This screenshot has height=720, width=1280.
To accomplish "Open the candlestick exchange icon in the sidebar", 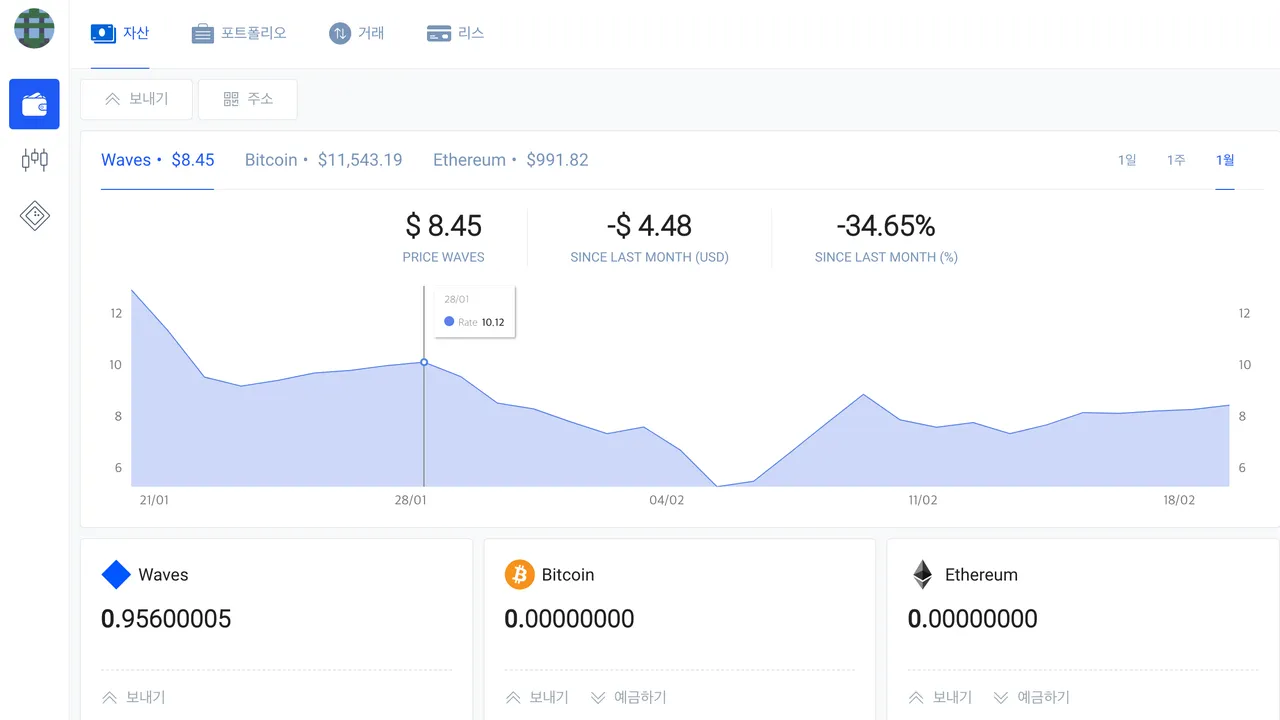I will click(34, 159).
